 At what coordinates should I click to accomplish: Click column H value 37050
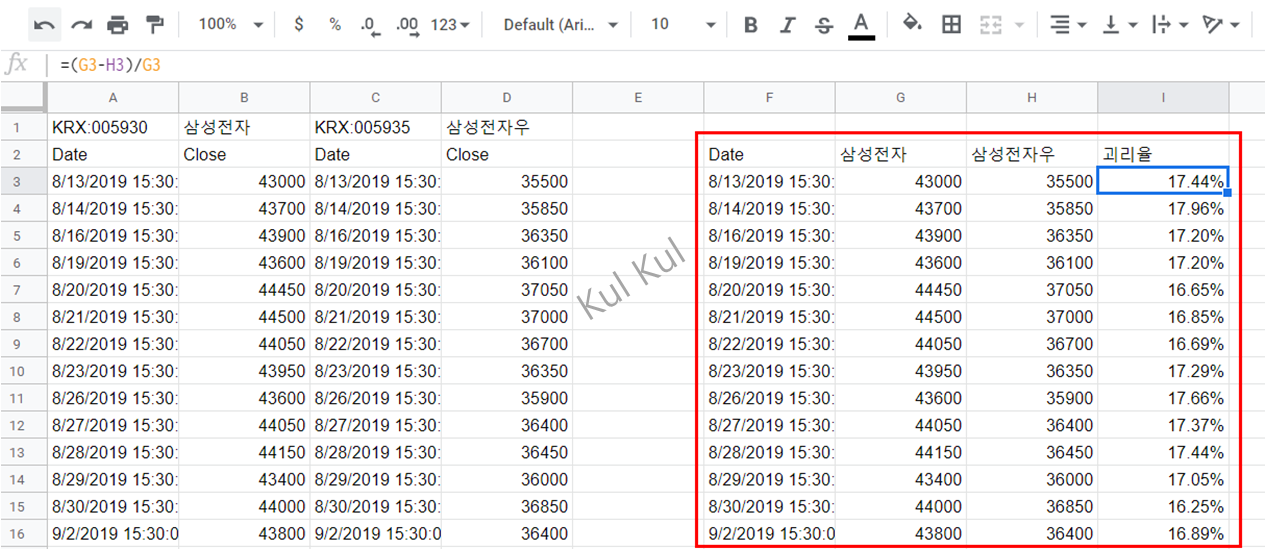1032,289
